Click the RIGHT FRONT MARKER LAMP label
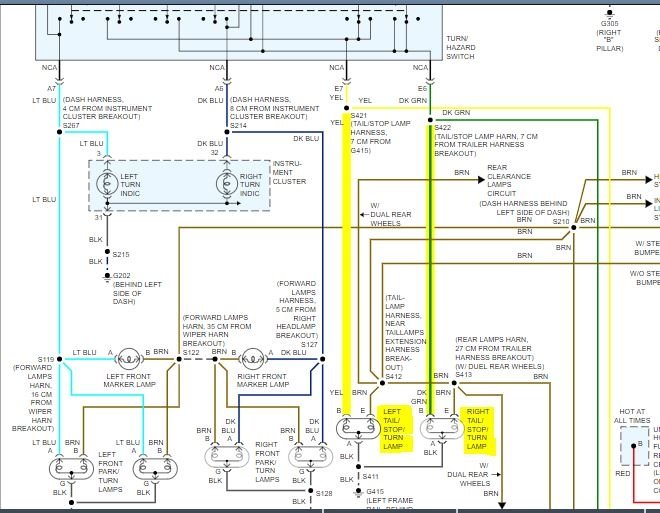Image resolution: width=660 pixels, height=513 pixels. pyautogui.click(x=263, y=380)
